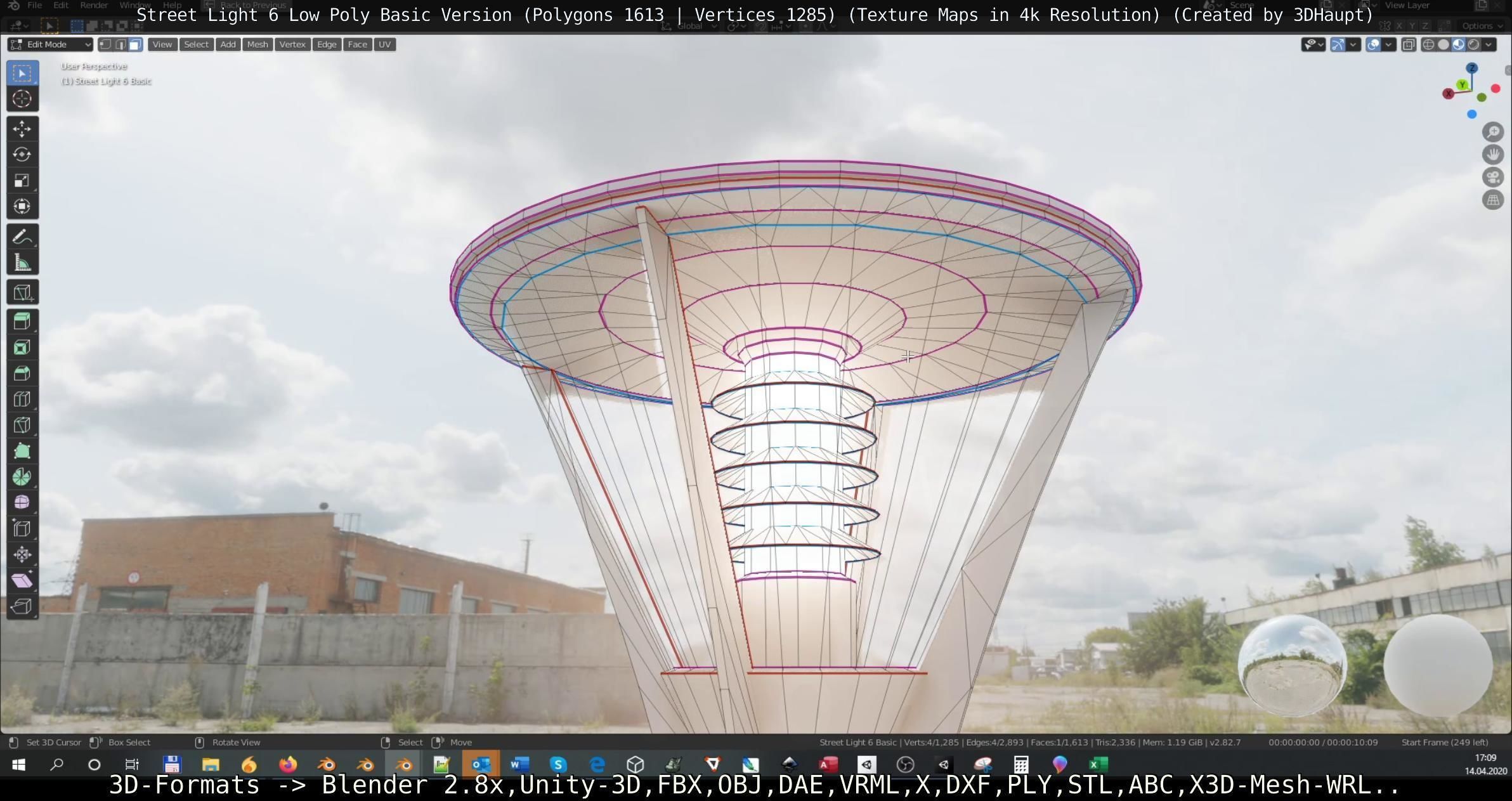This screenshot has width=1512, height=801.
Task: Switch to vertex select mode
Action: [106, 44]
